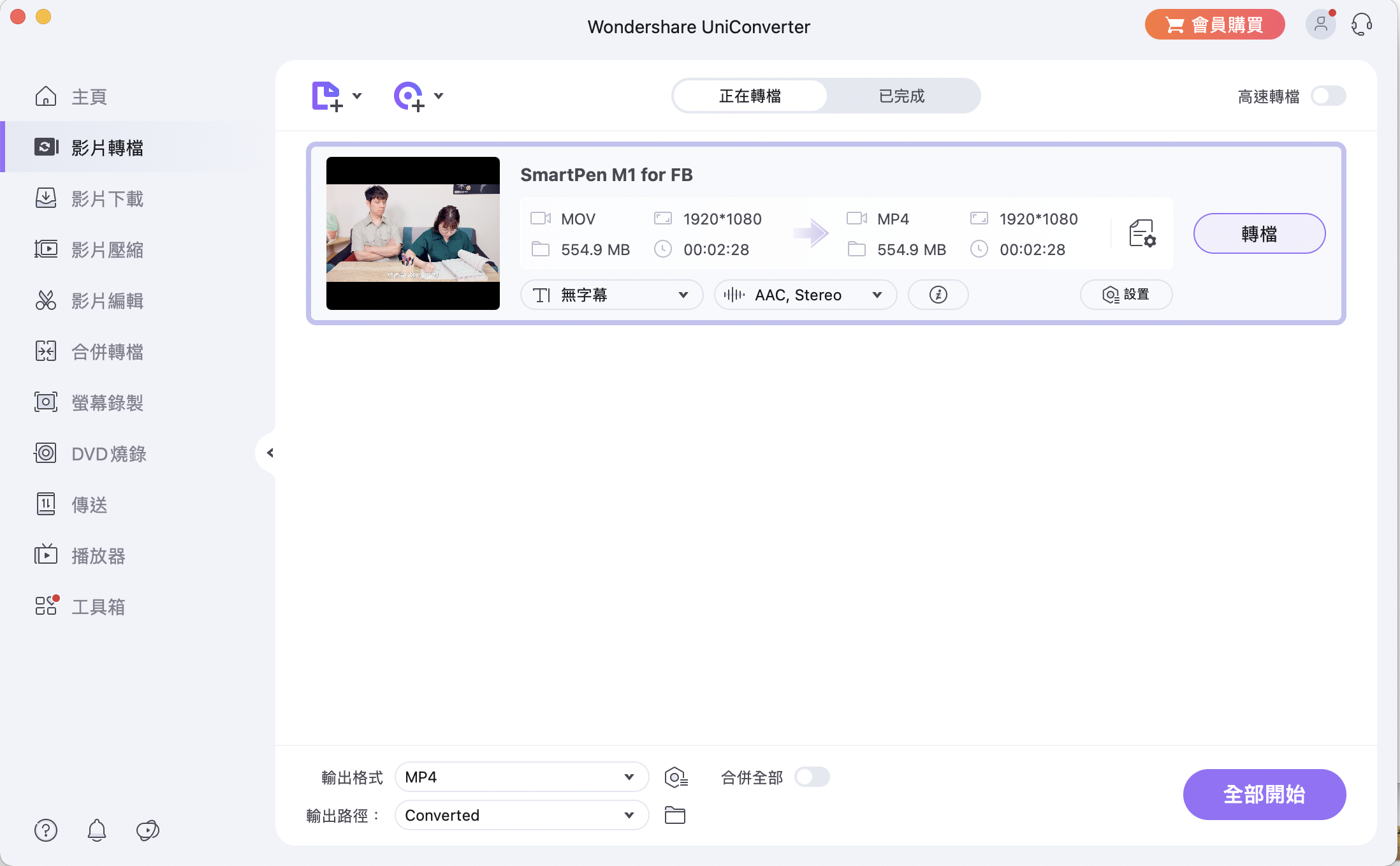Expand the Converted output path dropdown

(x=521, y=815)
